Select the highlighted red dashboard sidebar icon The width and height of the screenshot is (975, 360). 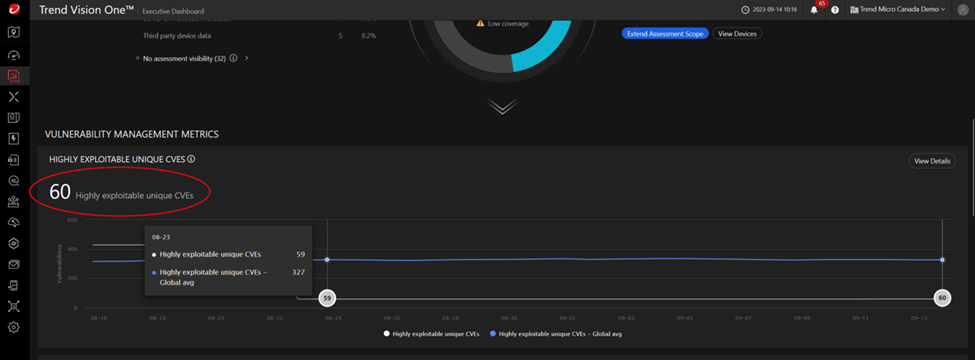pyautogui.click(x=14, y=76)
